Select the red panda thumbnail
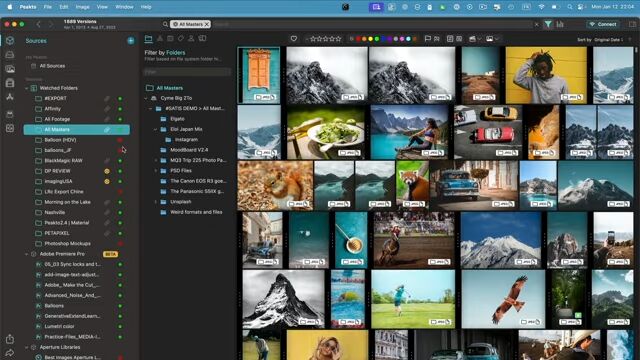The height and width of the screenshot is (360, 640). [412, 185]
